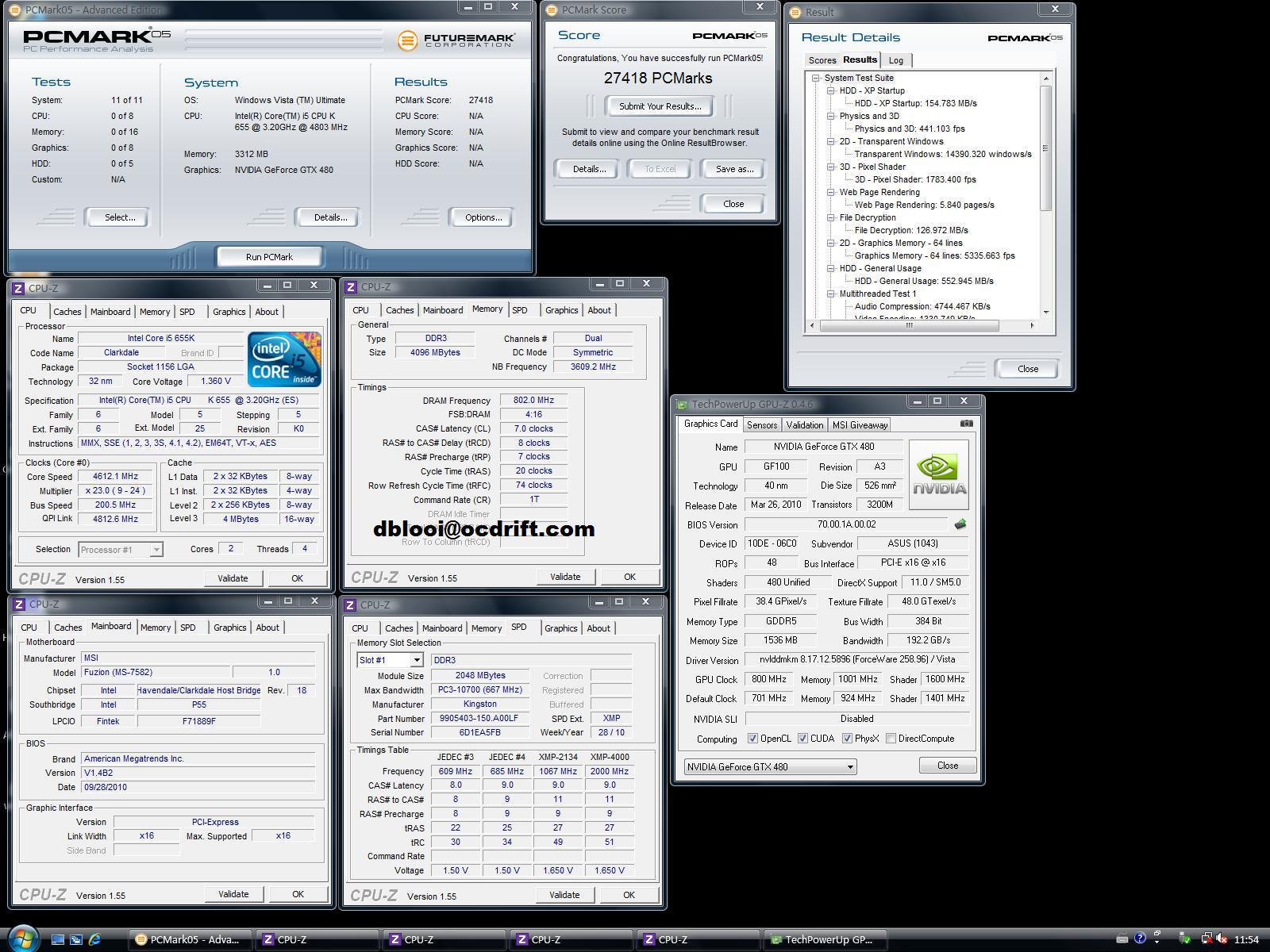Click Switch Between Windows quick launch icon
The height and width of the screenshot is (952, 1270).
(76, 939)
